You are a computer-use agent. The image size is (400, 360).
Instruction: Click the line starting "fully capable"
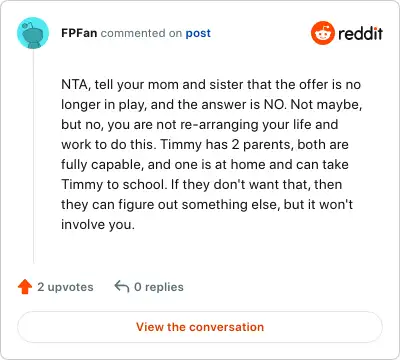tap(205, 165)
